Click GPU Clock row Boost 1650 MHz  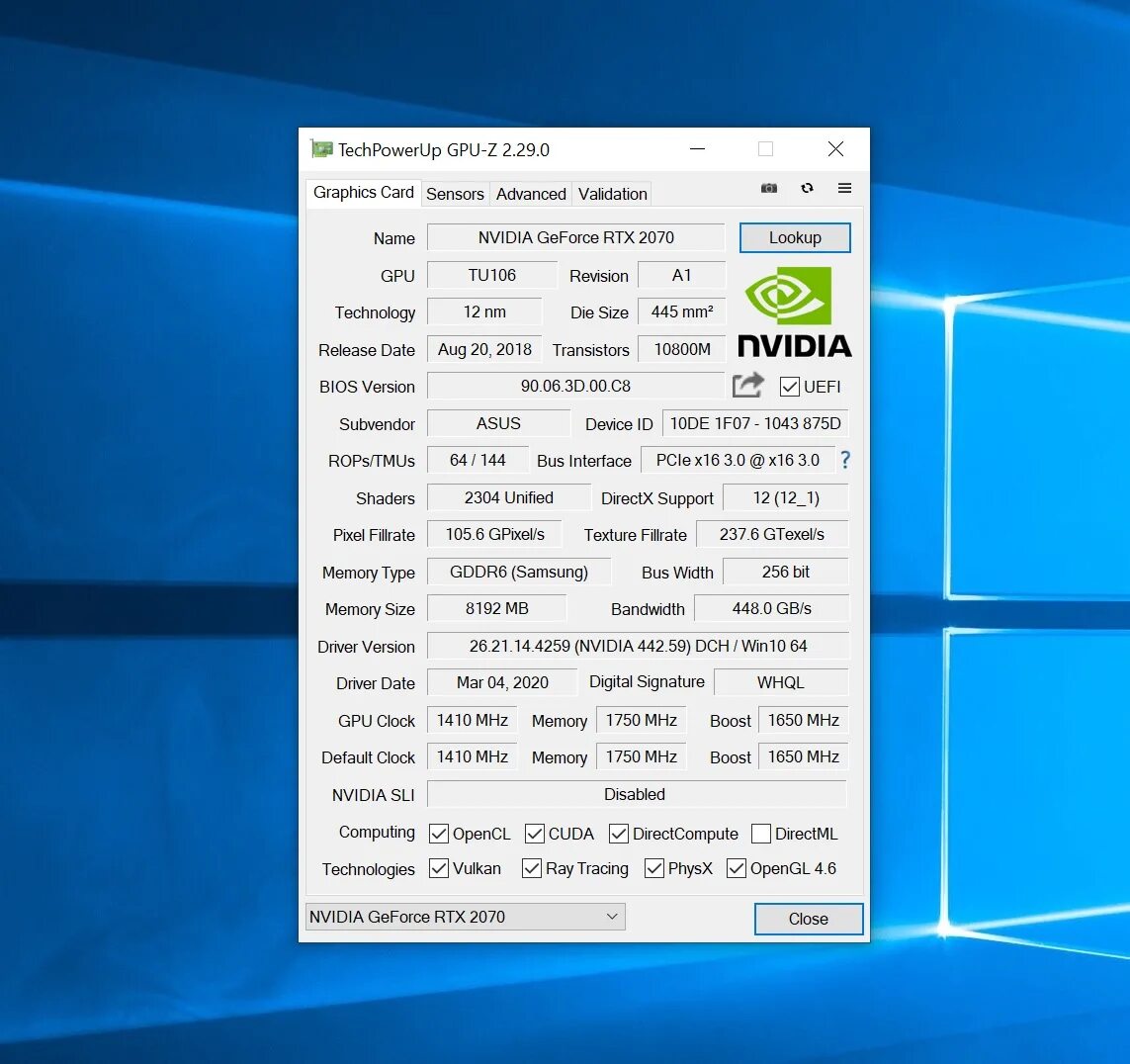(x=803, y=720)
